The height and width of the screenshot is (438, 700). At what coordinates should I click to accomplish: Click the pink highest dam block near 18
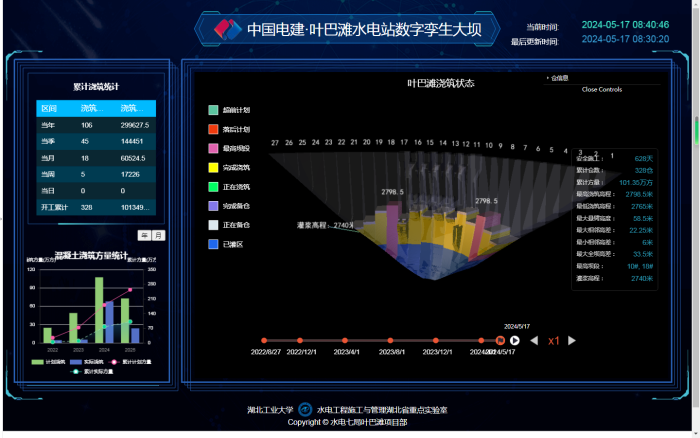pyautogui.click(x=393, y=230)
